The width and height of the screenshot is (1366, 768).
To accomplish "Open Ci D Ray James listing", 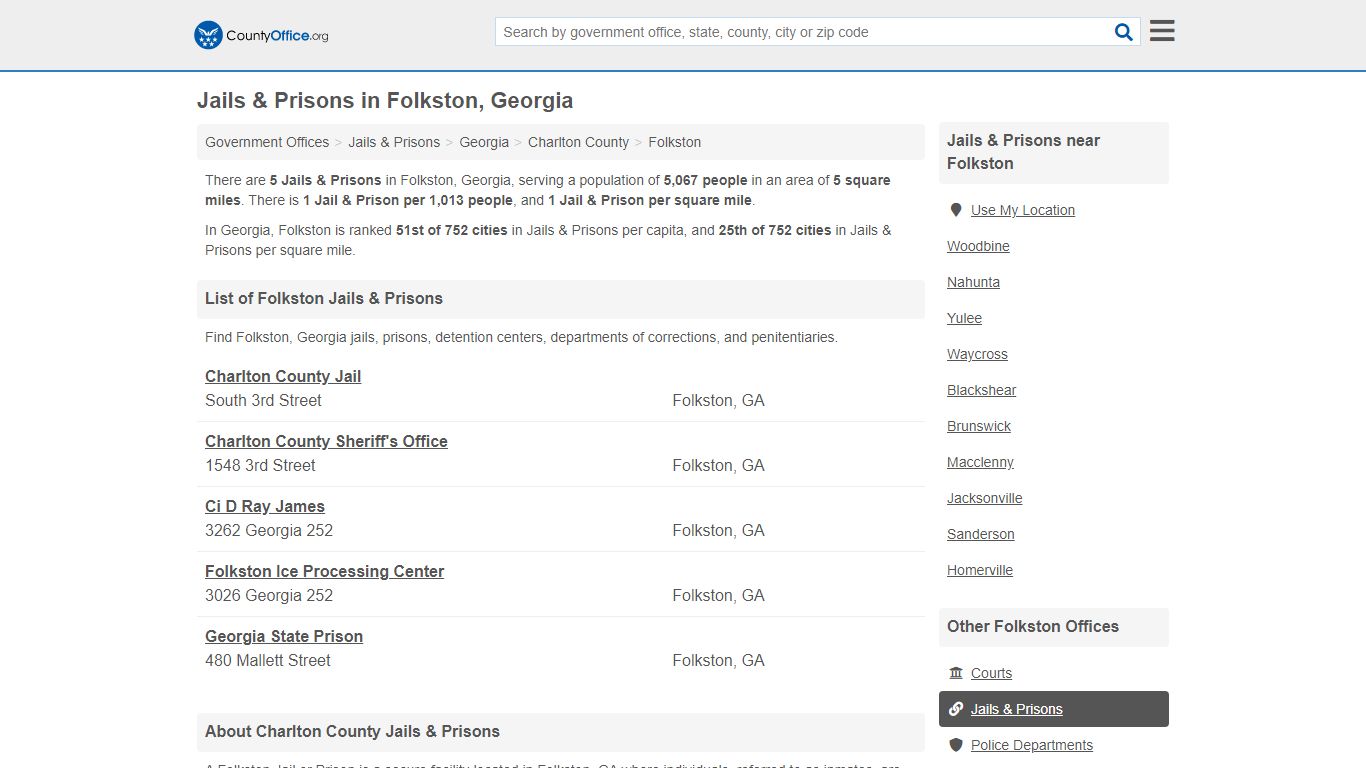I will point(265,506).
